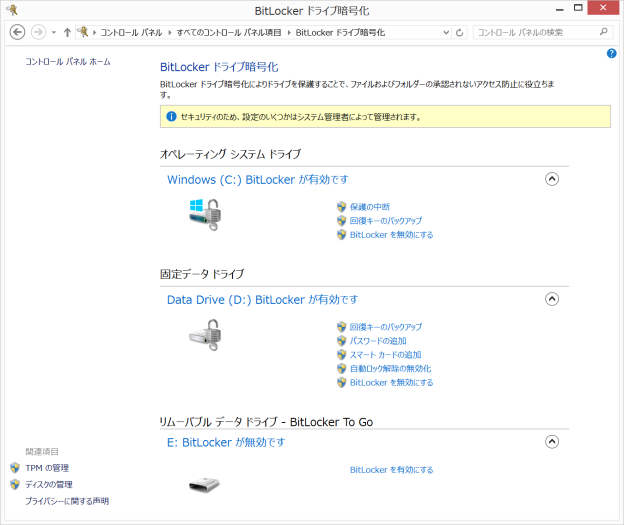
Task: Click the info icon in yellow notice
Action: tap(171, 117)
